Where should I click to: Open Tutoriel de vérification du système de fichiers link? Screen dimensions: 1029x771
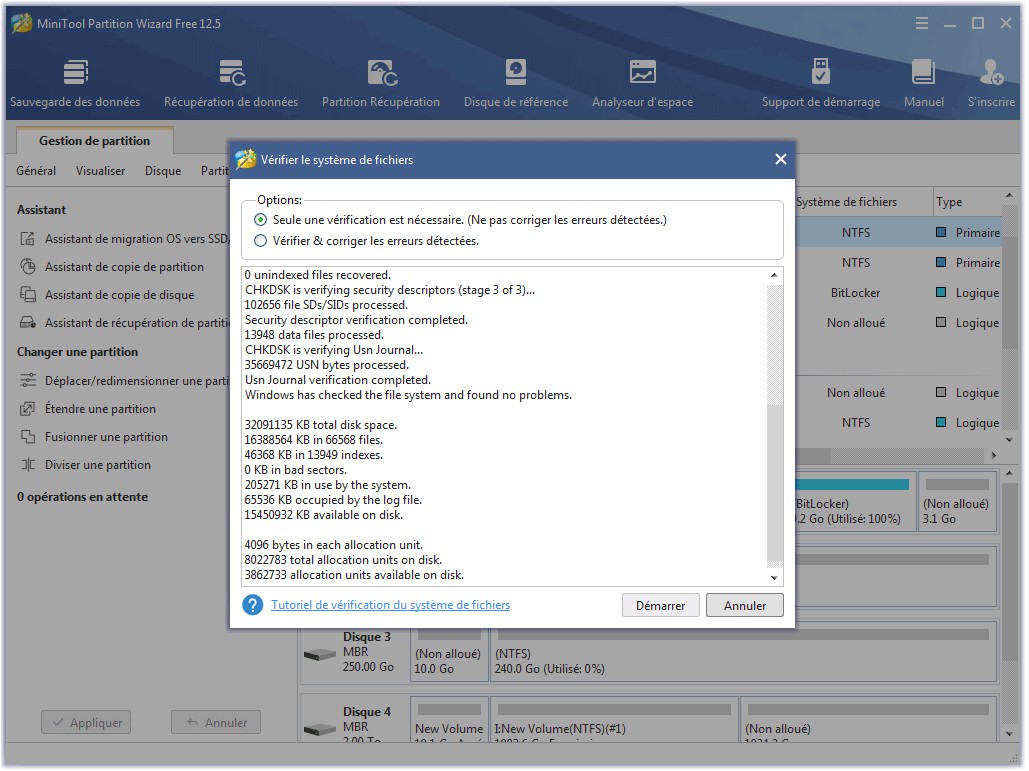coord(390,605)
